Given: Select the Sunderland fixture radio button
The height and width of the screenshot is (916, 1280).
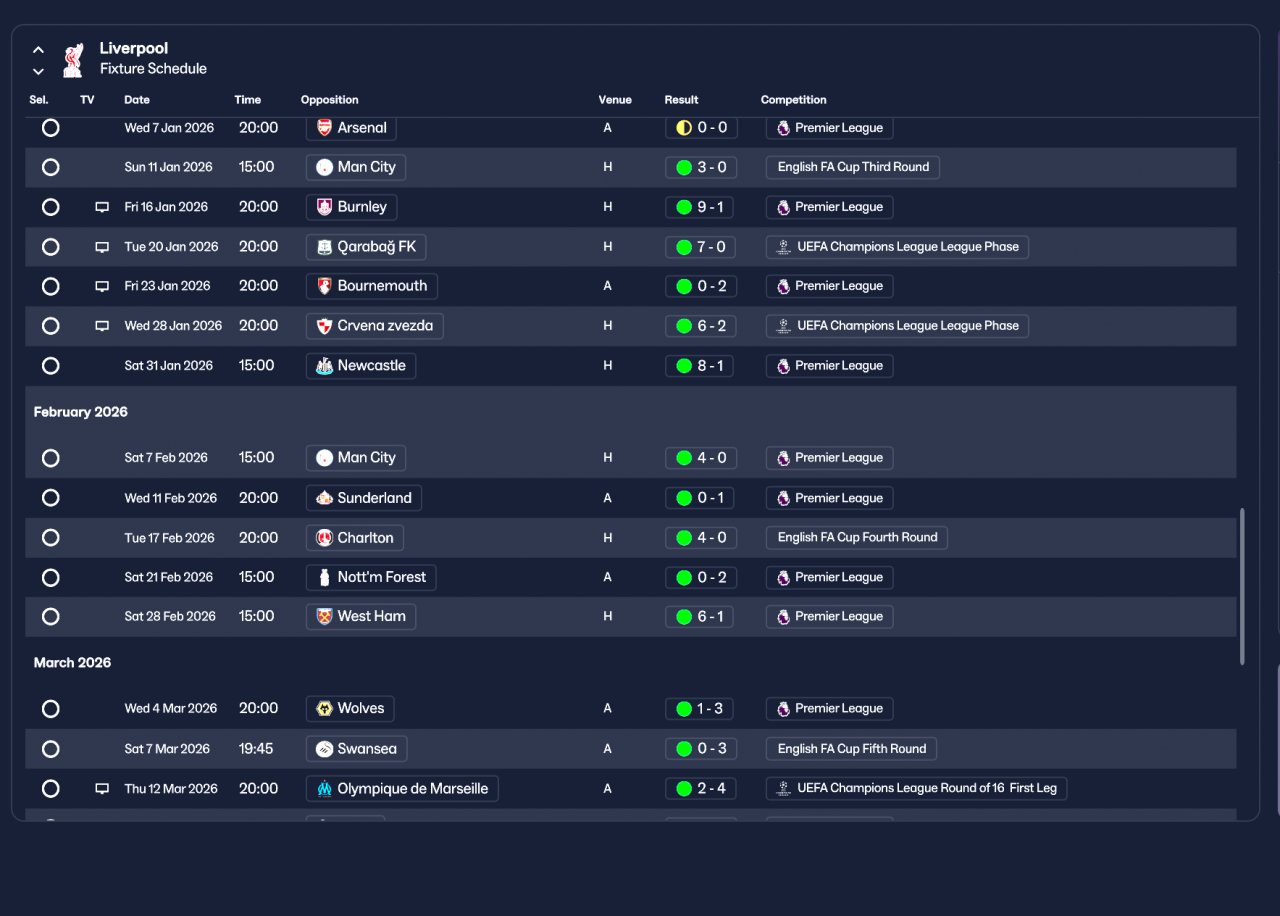Looking at the screenshot, I should click(x=51, y=498).
